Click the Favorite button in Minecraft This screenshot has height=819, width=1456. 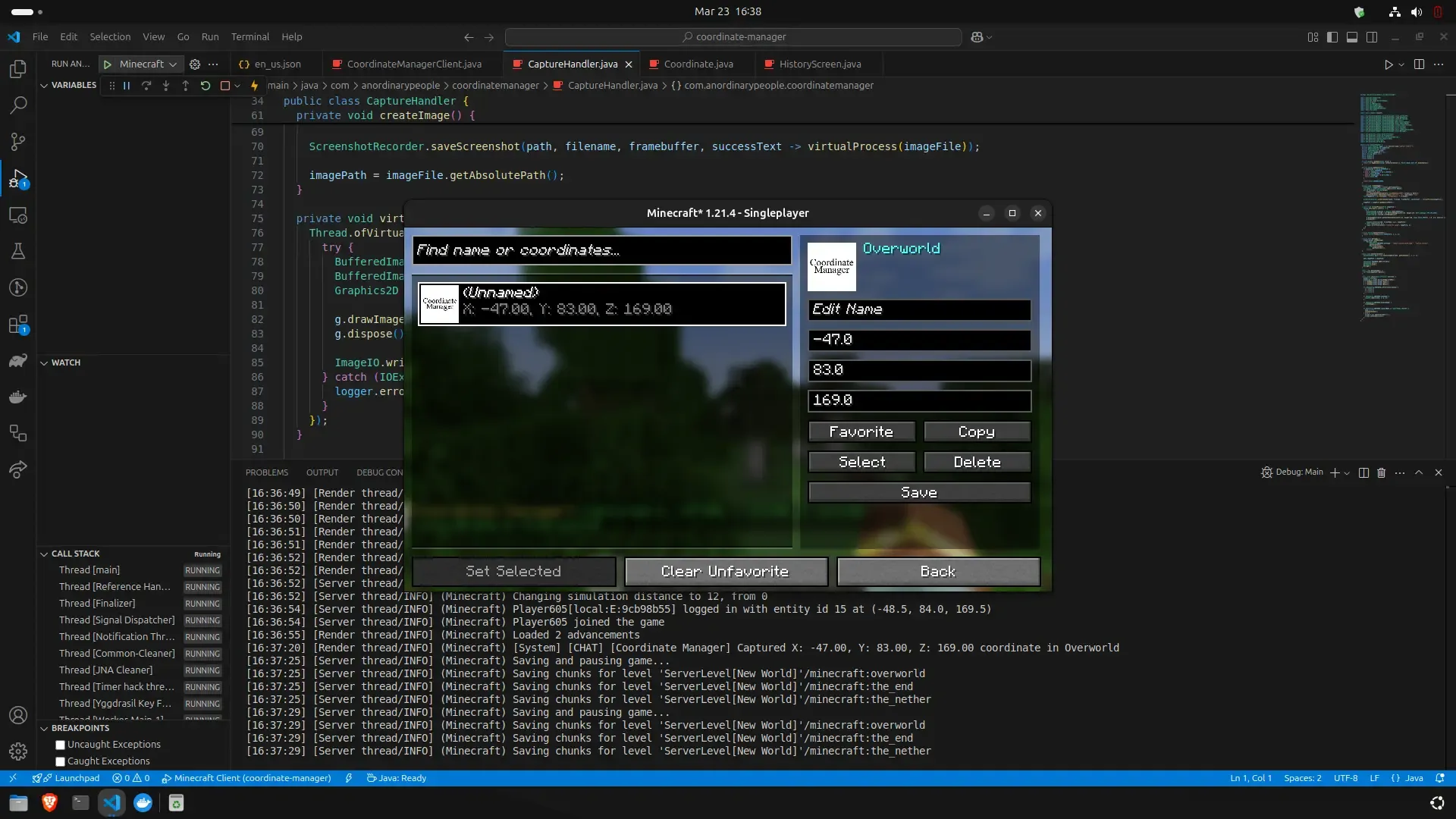pos(861,431)
